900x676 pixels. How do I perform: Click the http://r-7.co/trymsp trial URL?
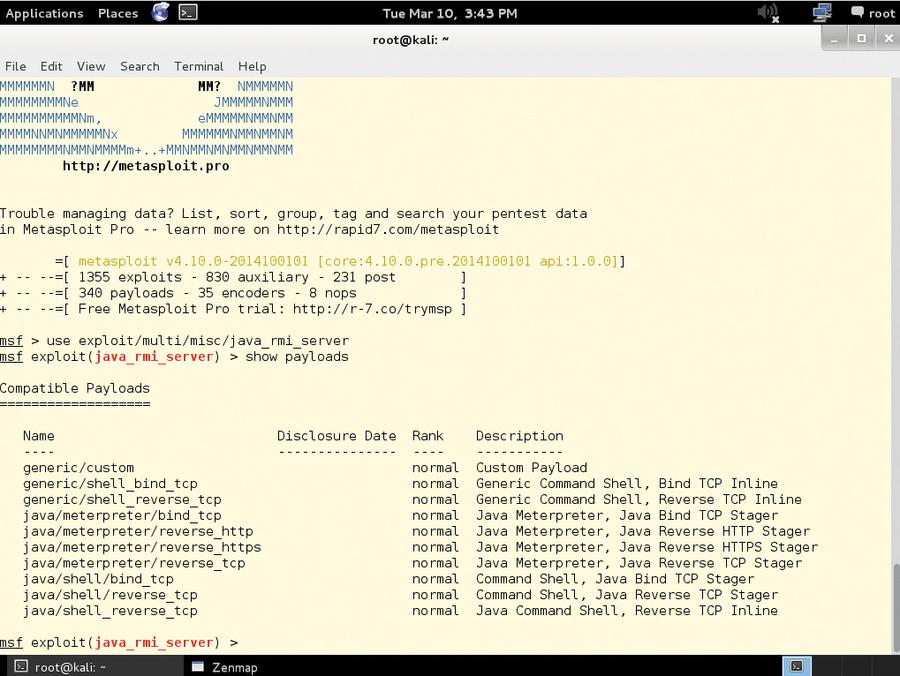tap(372, 309)
